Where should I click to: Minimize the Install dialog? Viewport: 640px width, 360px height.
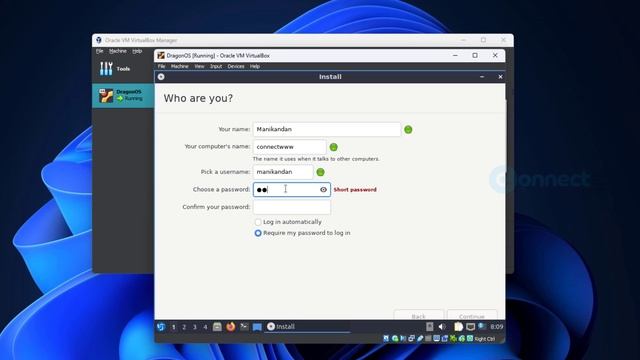tap(482, 77)
